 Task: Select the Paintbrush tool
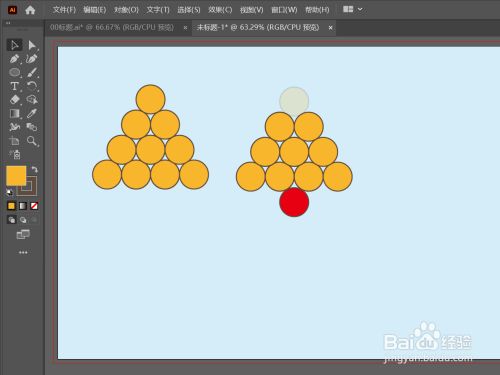[32, 72]
